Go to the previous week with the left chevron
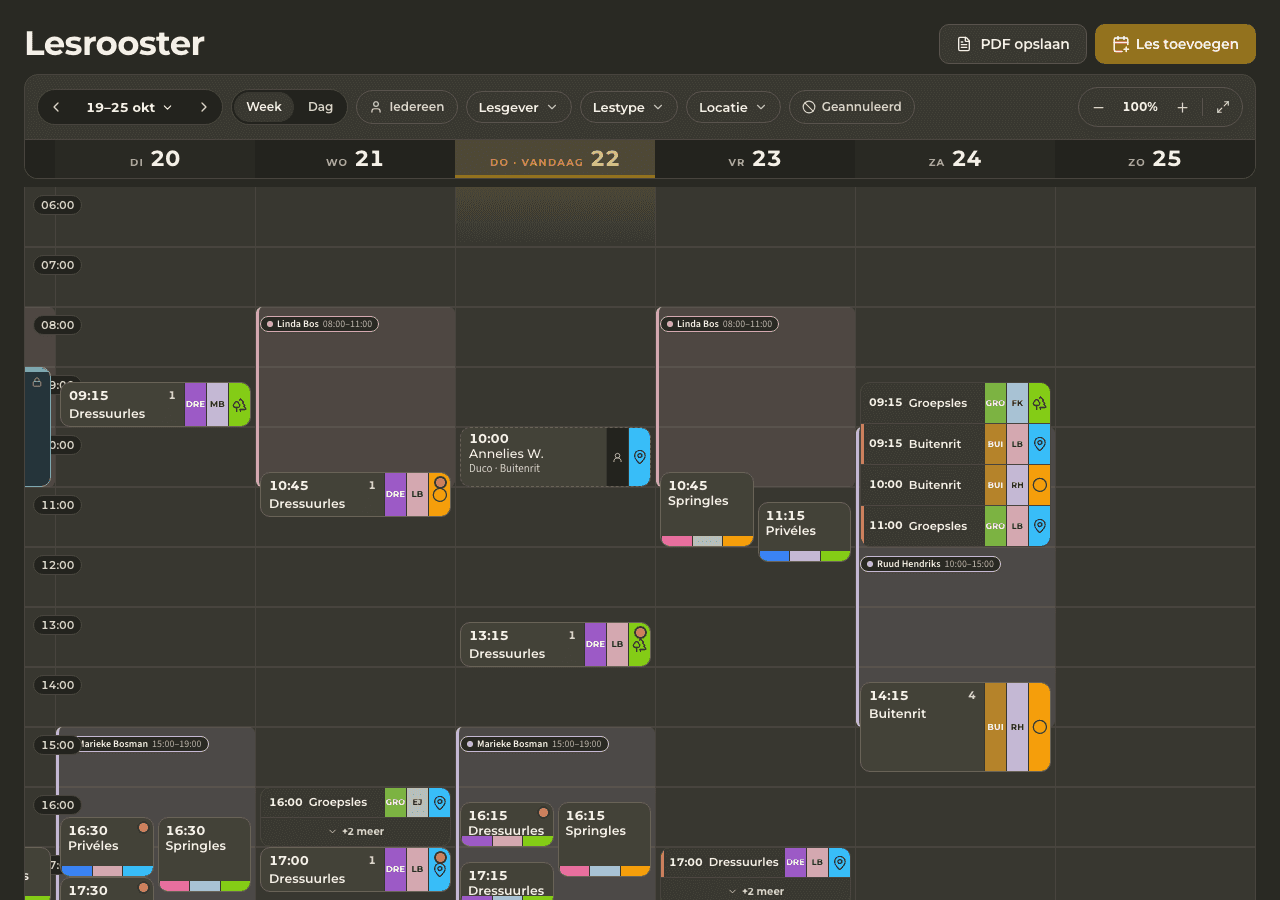The height and width of the screenshot is (900, 1280). click(x=56, y=107)
